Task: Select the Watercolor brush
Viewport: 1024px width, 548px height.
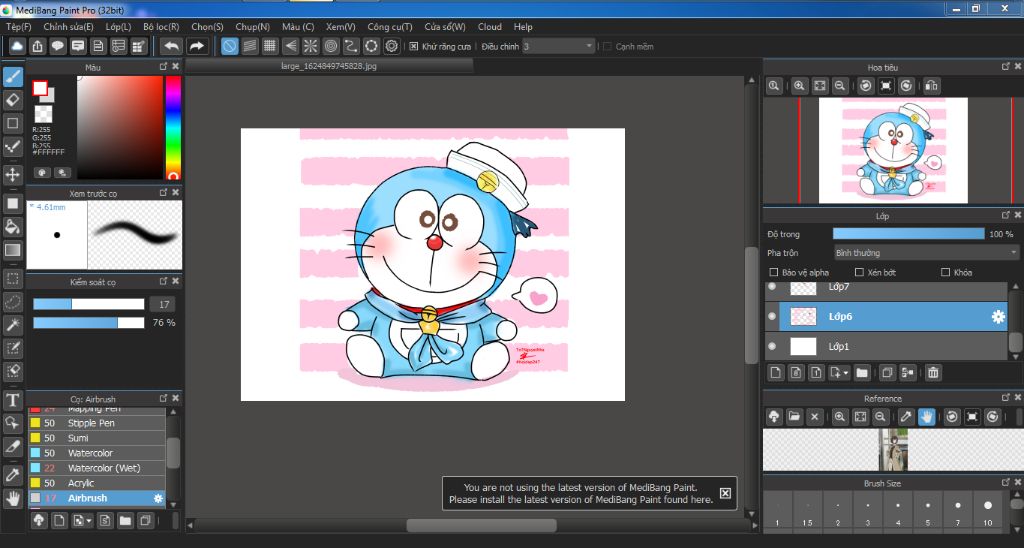Action: coord(97,453)
